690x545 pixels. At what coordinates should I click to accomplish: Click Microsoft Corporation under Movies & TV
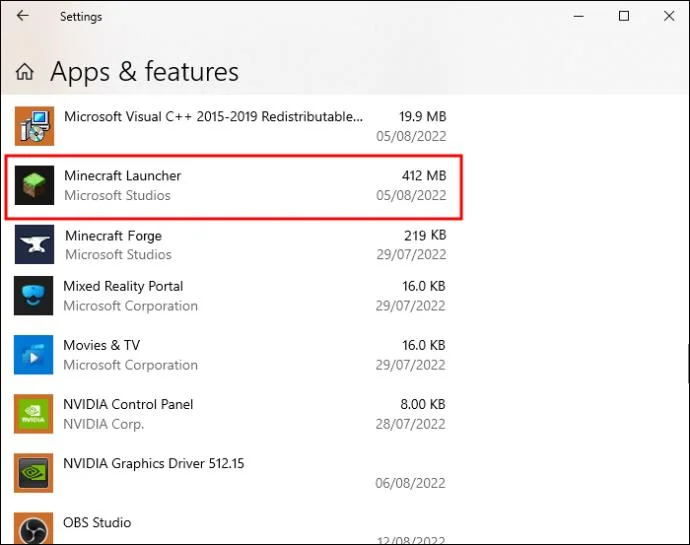tap(130, 365)
